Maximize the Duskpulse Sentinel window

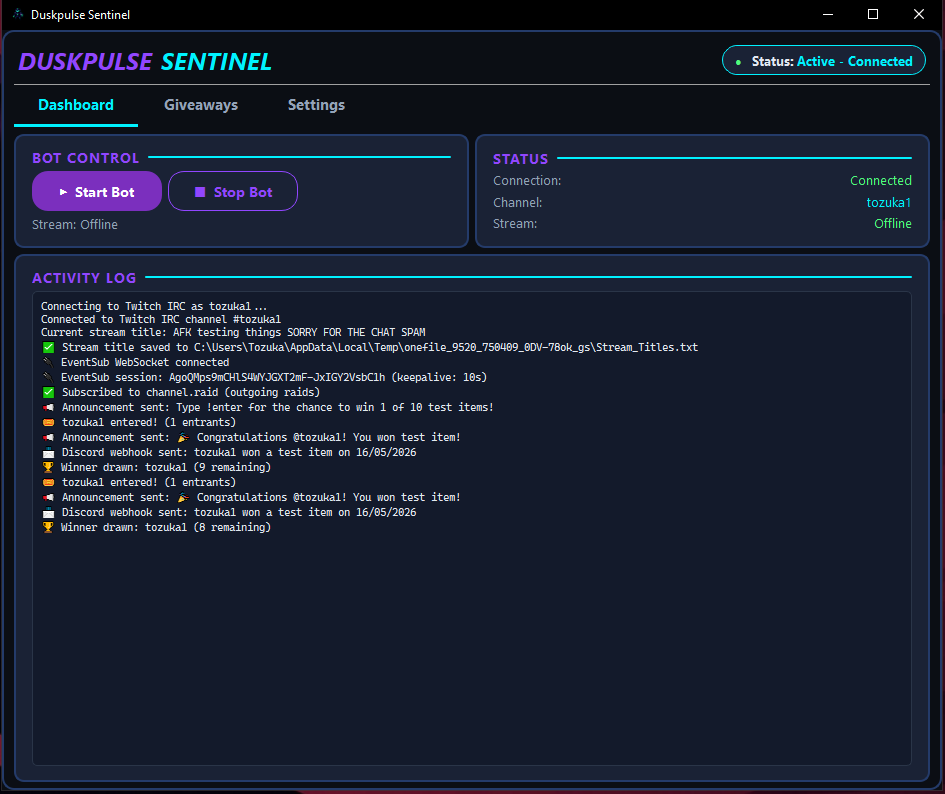click(873, 14)
